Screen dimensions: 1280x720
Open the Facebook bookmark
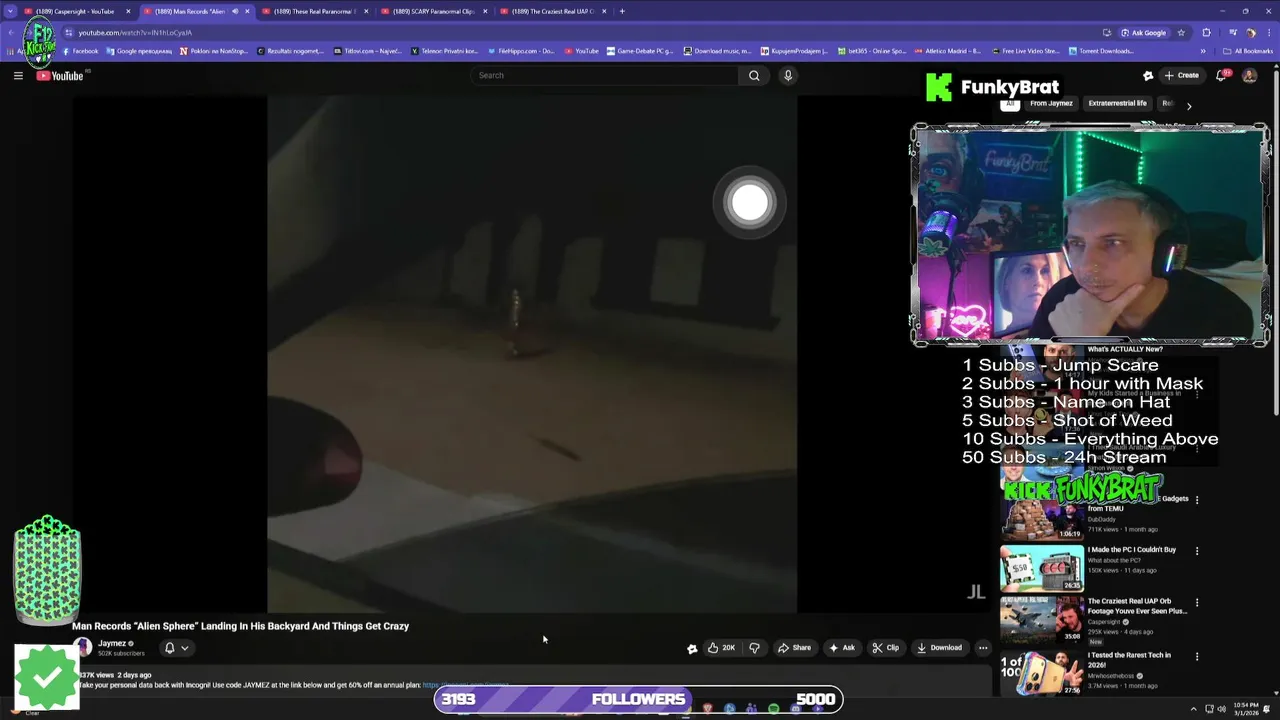(80, 51)
